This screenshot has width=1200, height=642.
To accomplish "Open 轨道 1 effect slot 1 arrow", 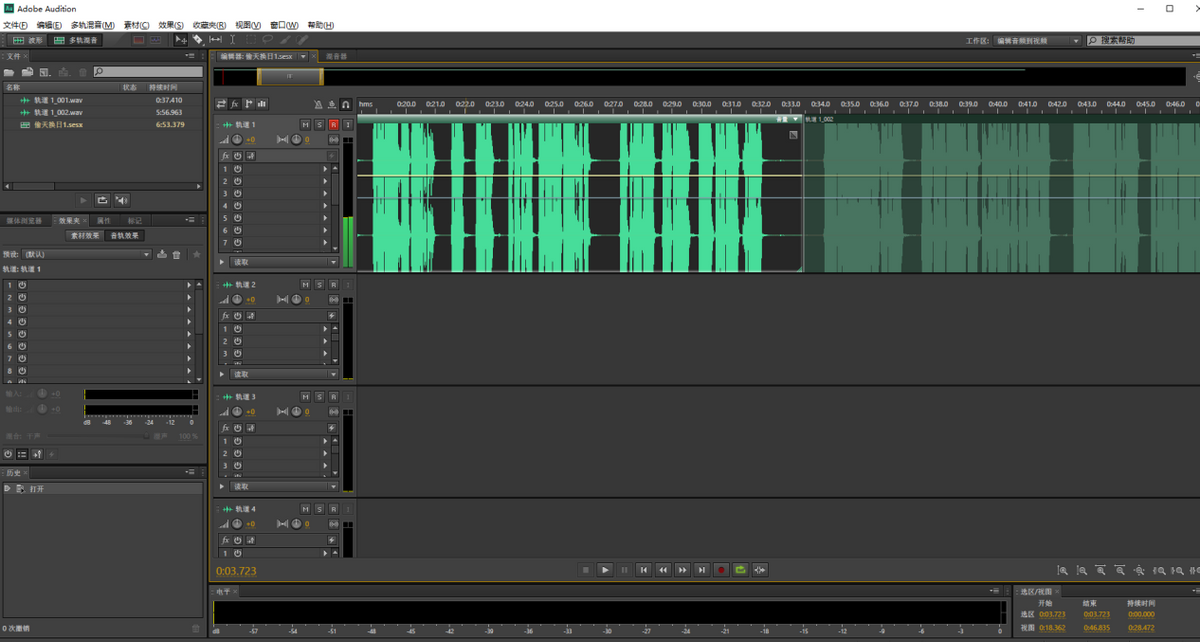I will 325,169.
